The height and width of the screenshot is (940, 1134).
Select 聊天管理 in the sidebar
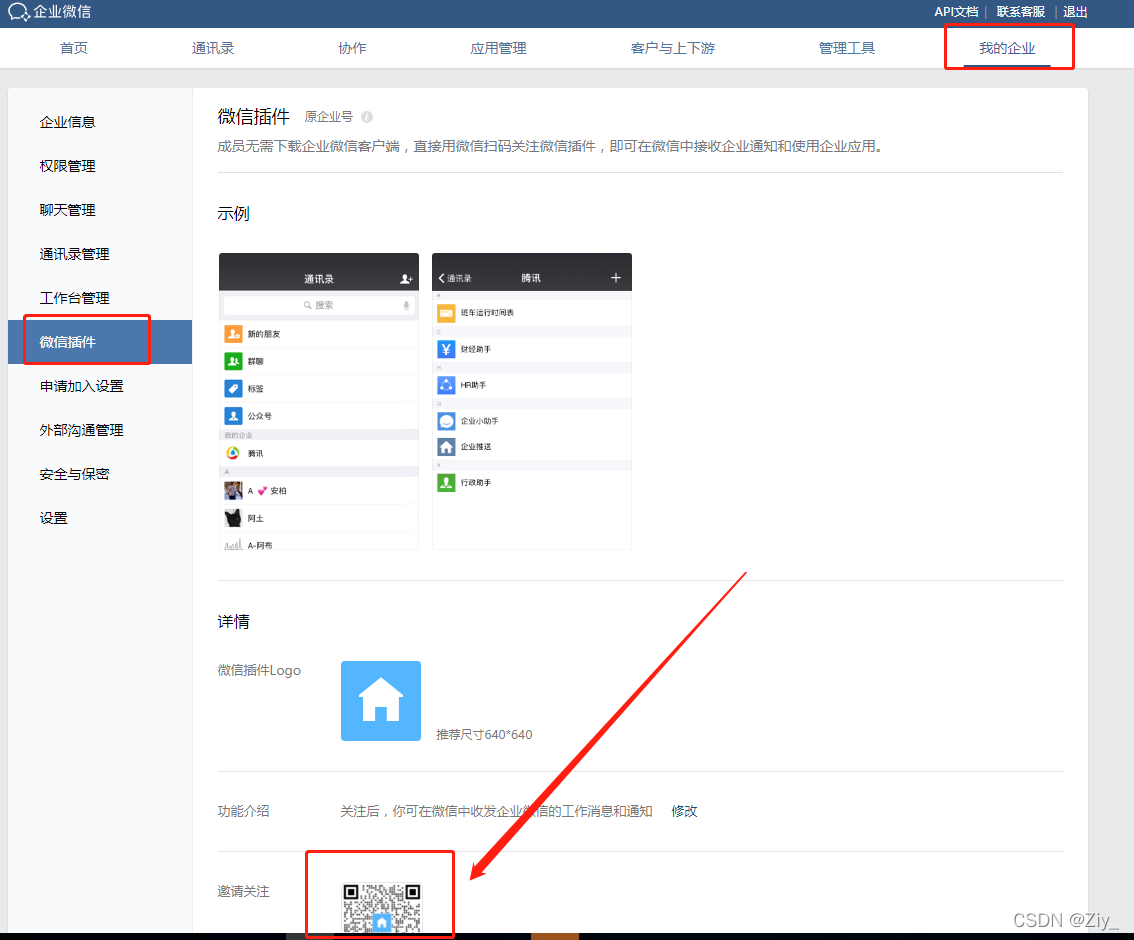point(67,210)
